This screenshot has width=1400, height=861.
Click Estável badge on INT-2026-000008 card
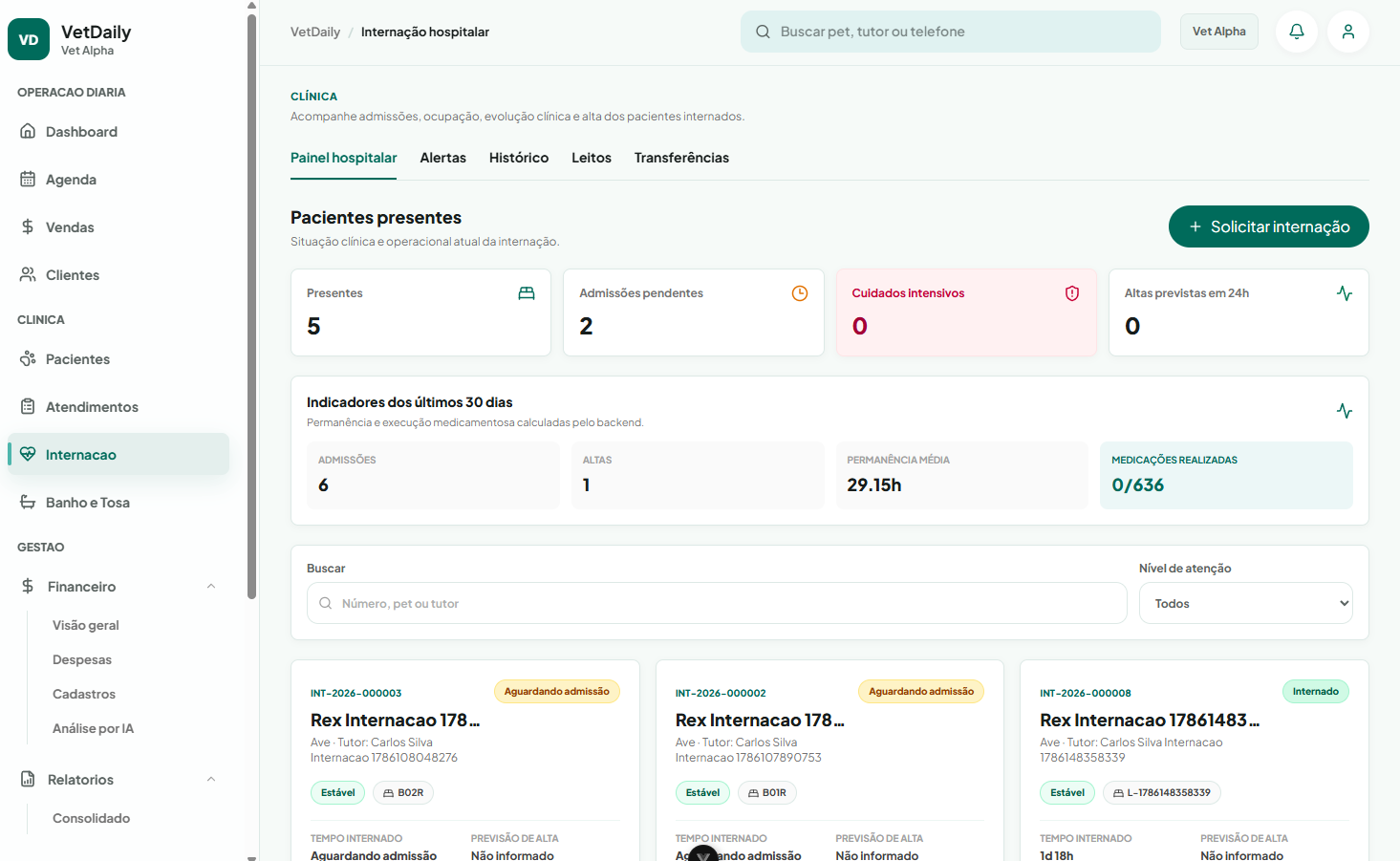1067,792
